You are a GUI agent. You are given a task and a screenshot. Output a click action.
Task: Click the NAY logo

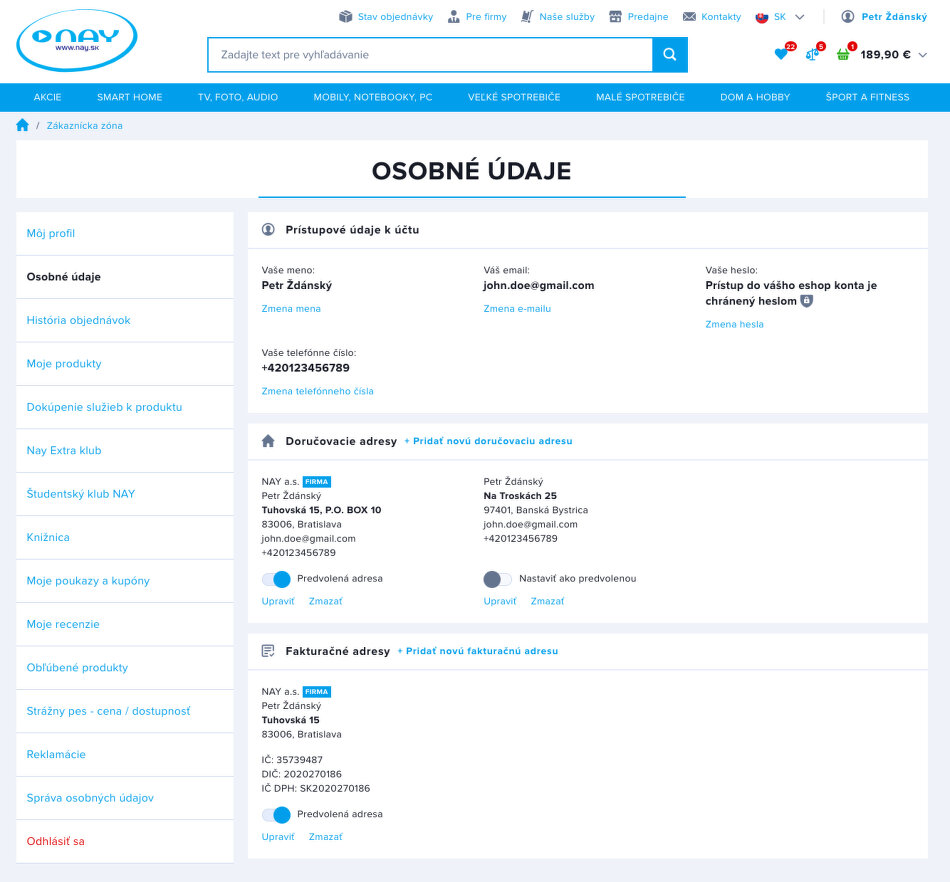tap(77, 40)
